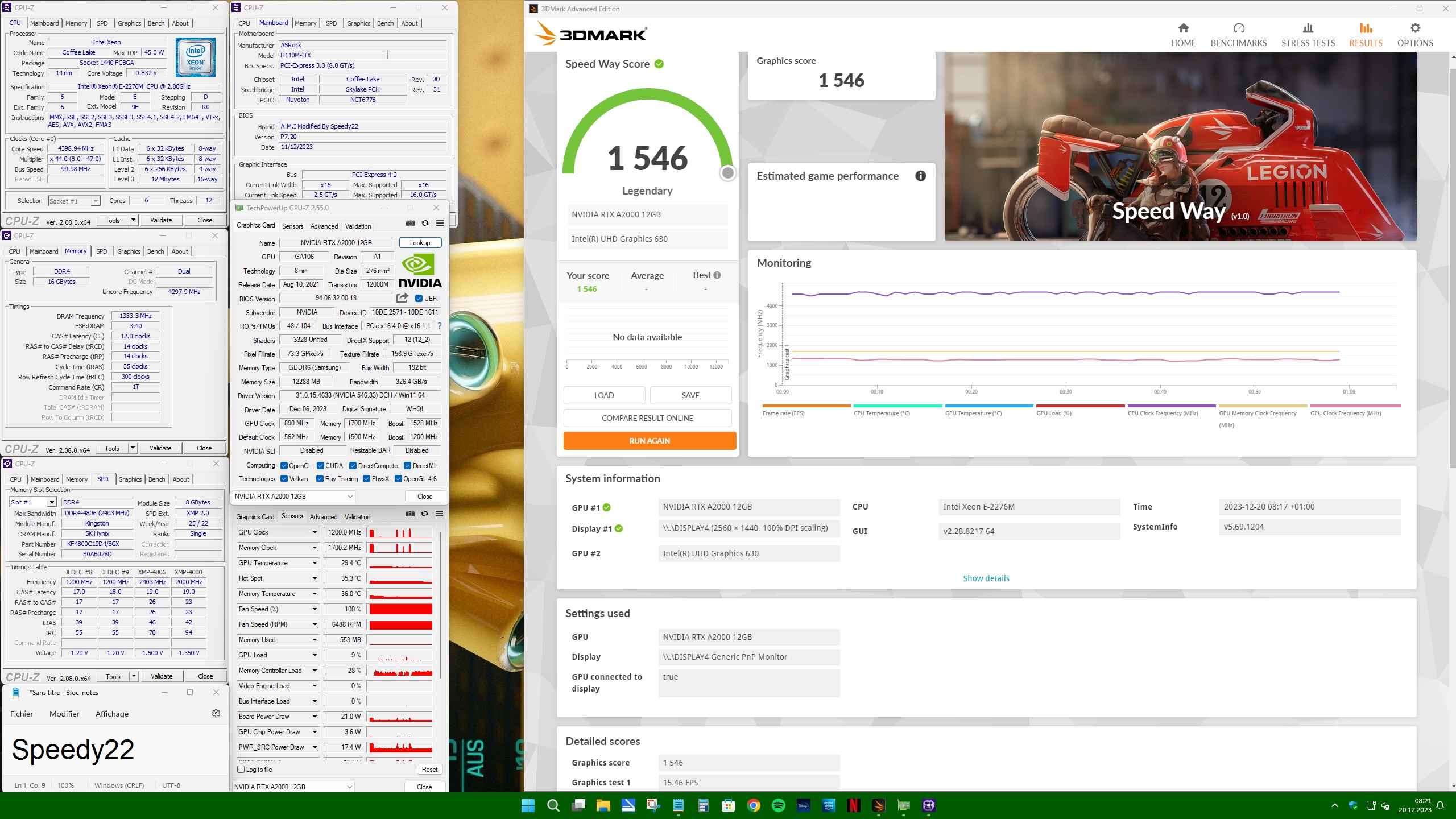1456x819 pixels.
Task: Click the SAVE button in 3DMark
Action: point(690,395)
